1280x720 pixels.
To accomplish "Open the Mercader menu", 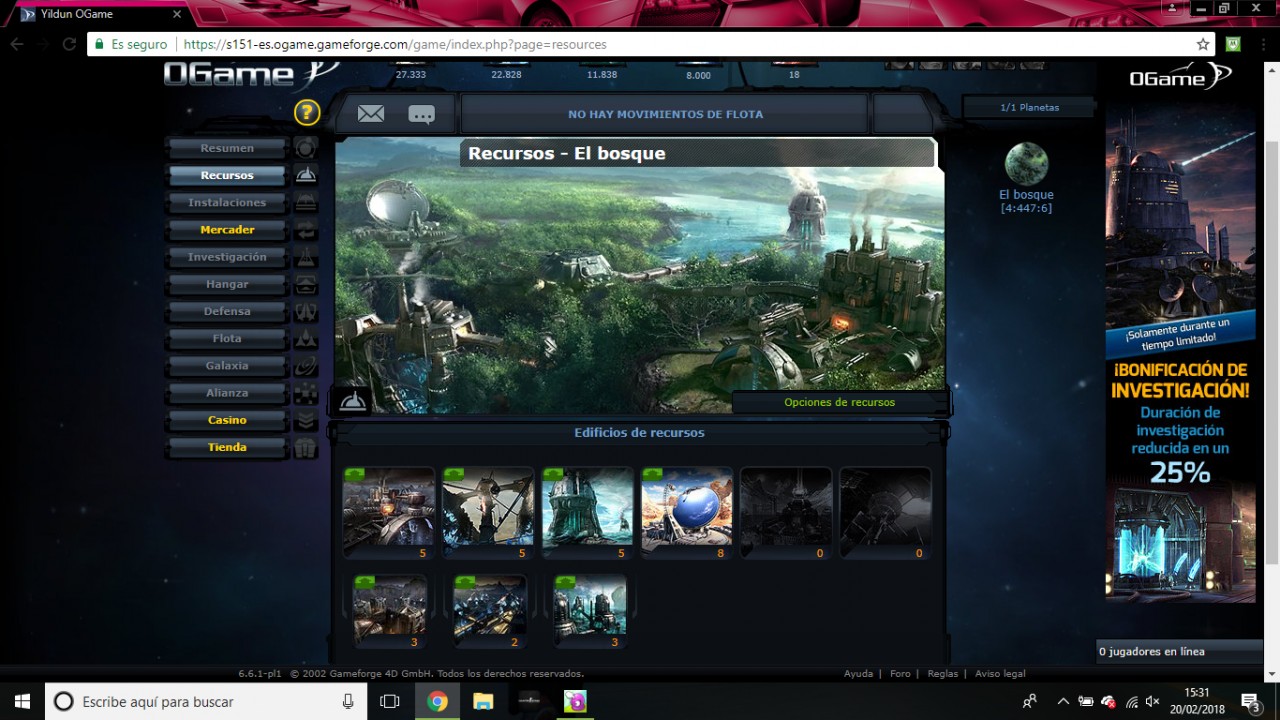I will (227, 230).
